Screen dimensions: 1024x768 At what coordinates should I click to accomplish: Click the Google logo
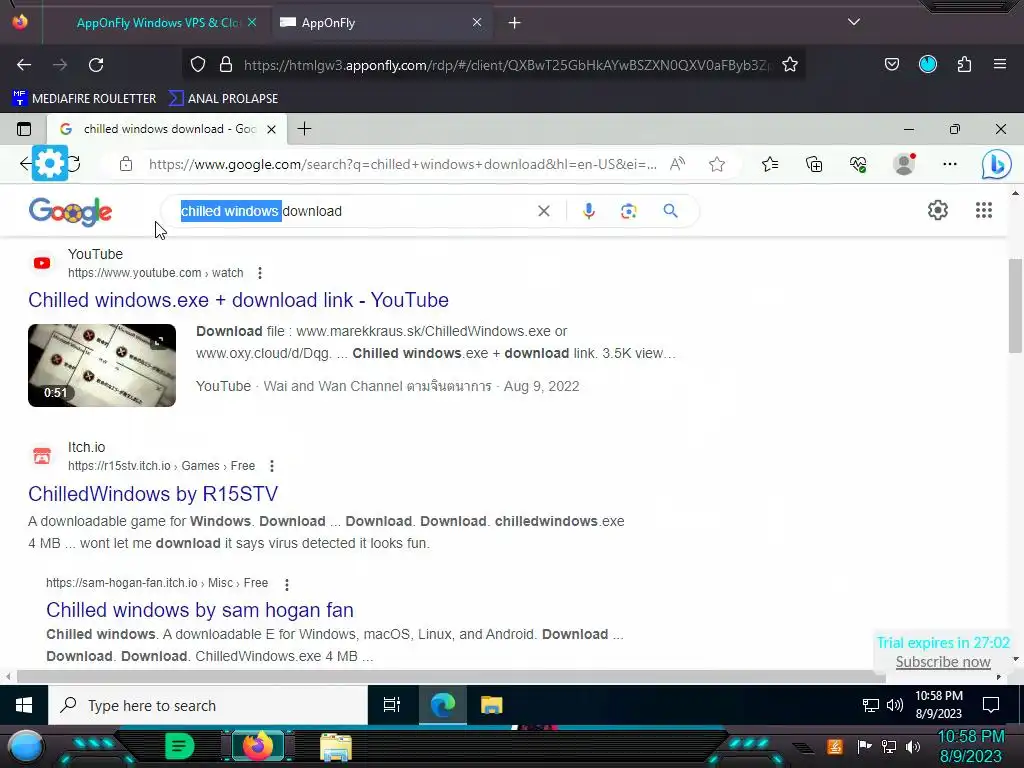[71, 212]
